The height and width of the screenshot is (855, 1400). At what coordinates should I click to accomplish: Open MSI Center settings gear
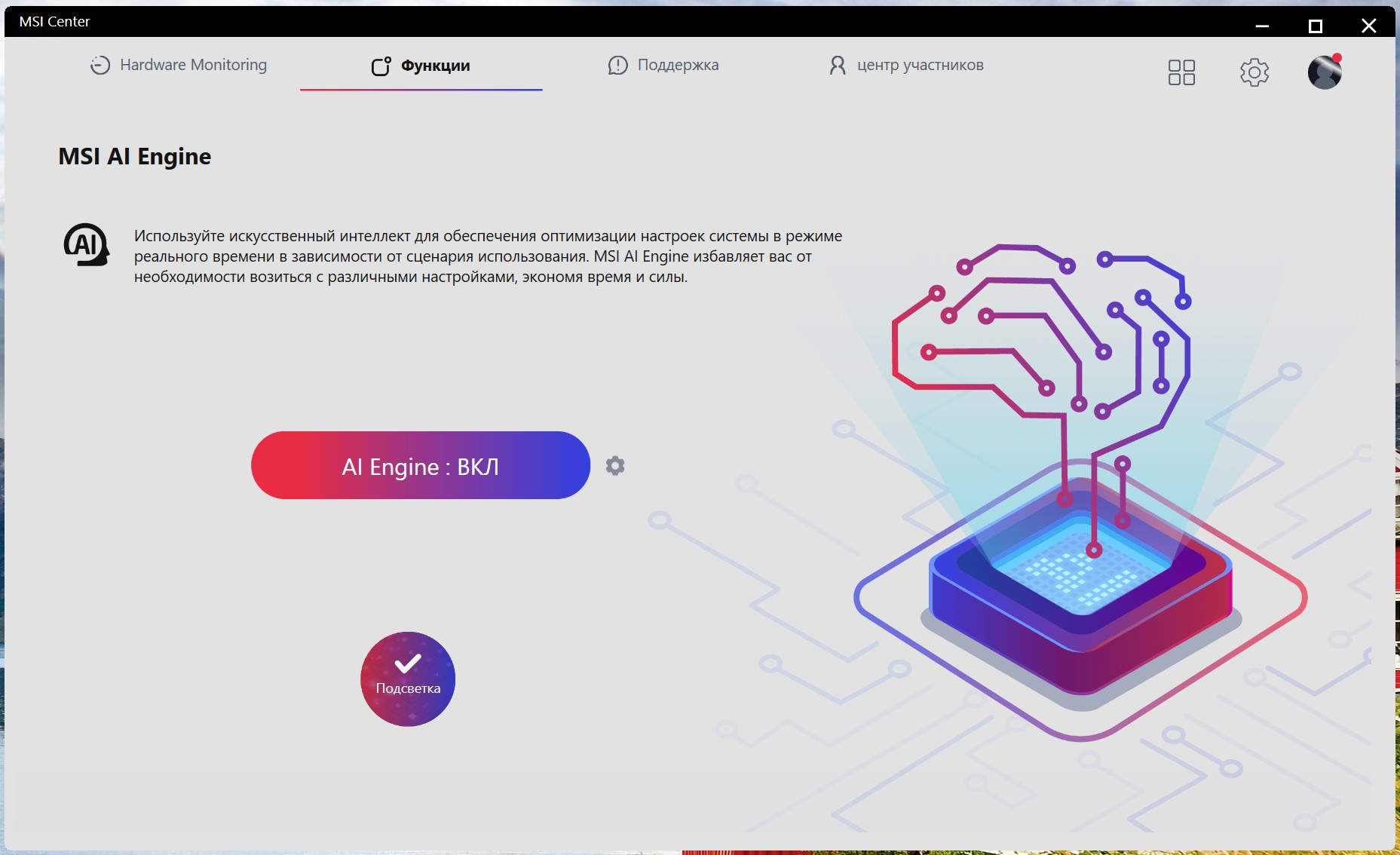[x=1254, y=72]
